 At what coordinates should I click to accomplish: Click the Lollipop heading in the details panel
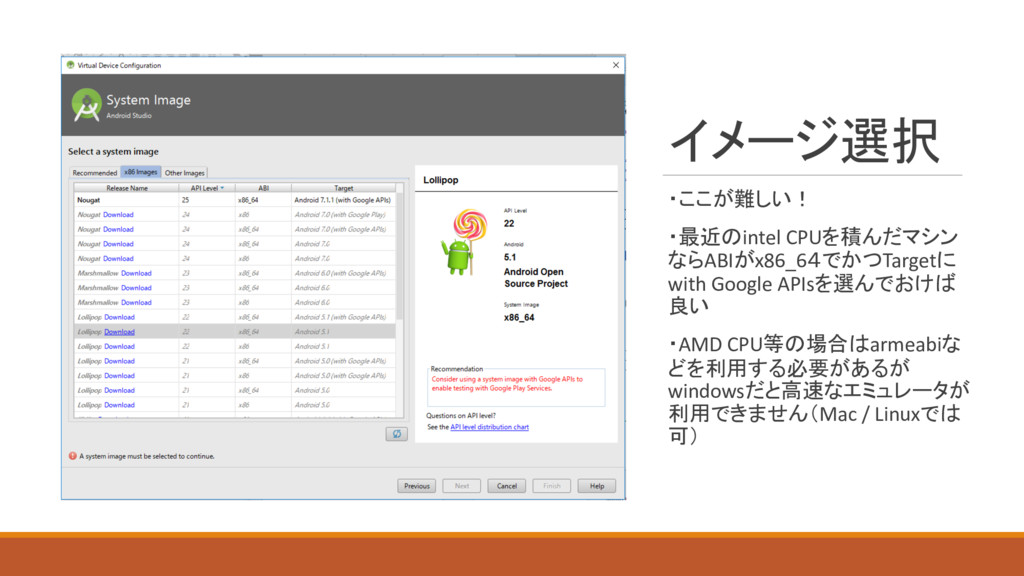(441, 180)
